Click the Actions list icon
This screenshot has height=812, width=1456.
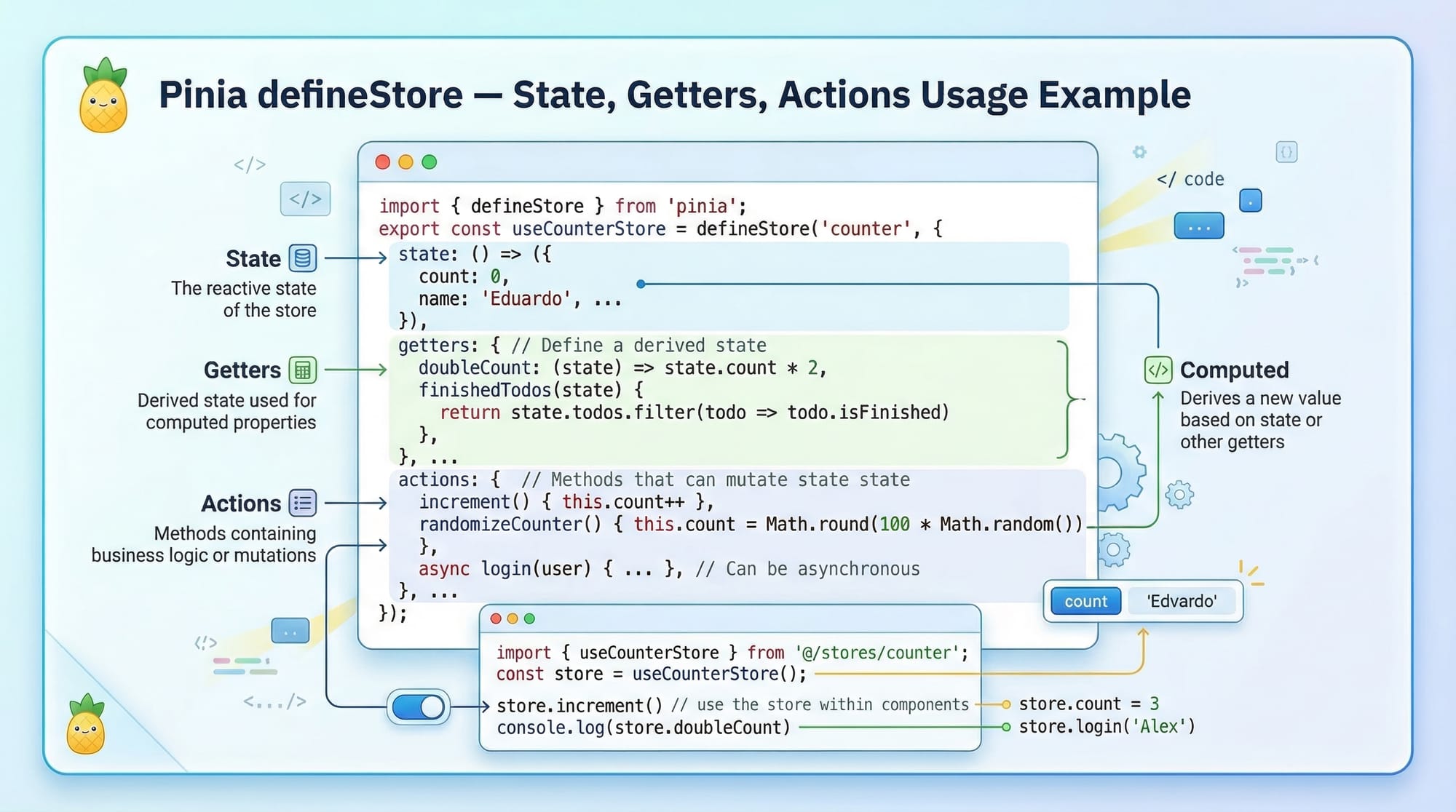tap(303, 503)
